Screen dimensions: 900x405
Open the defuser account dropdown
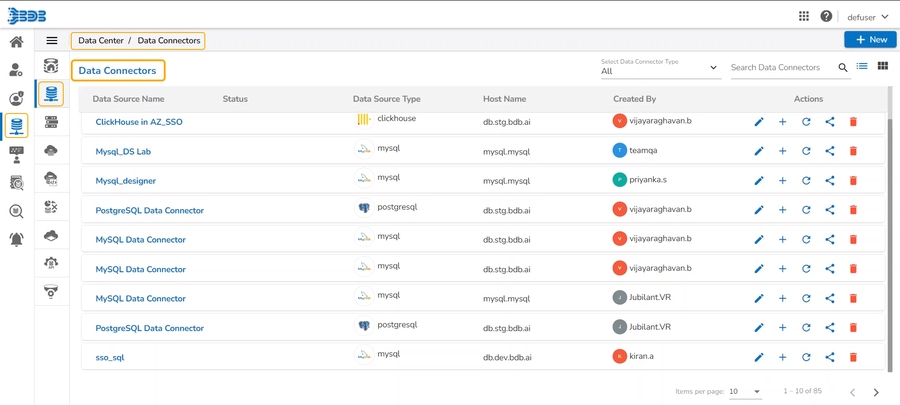coord(867,17)
